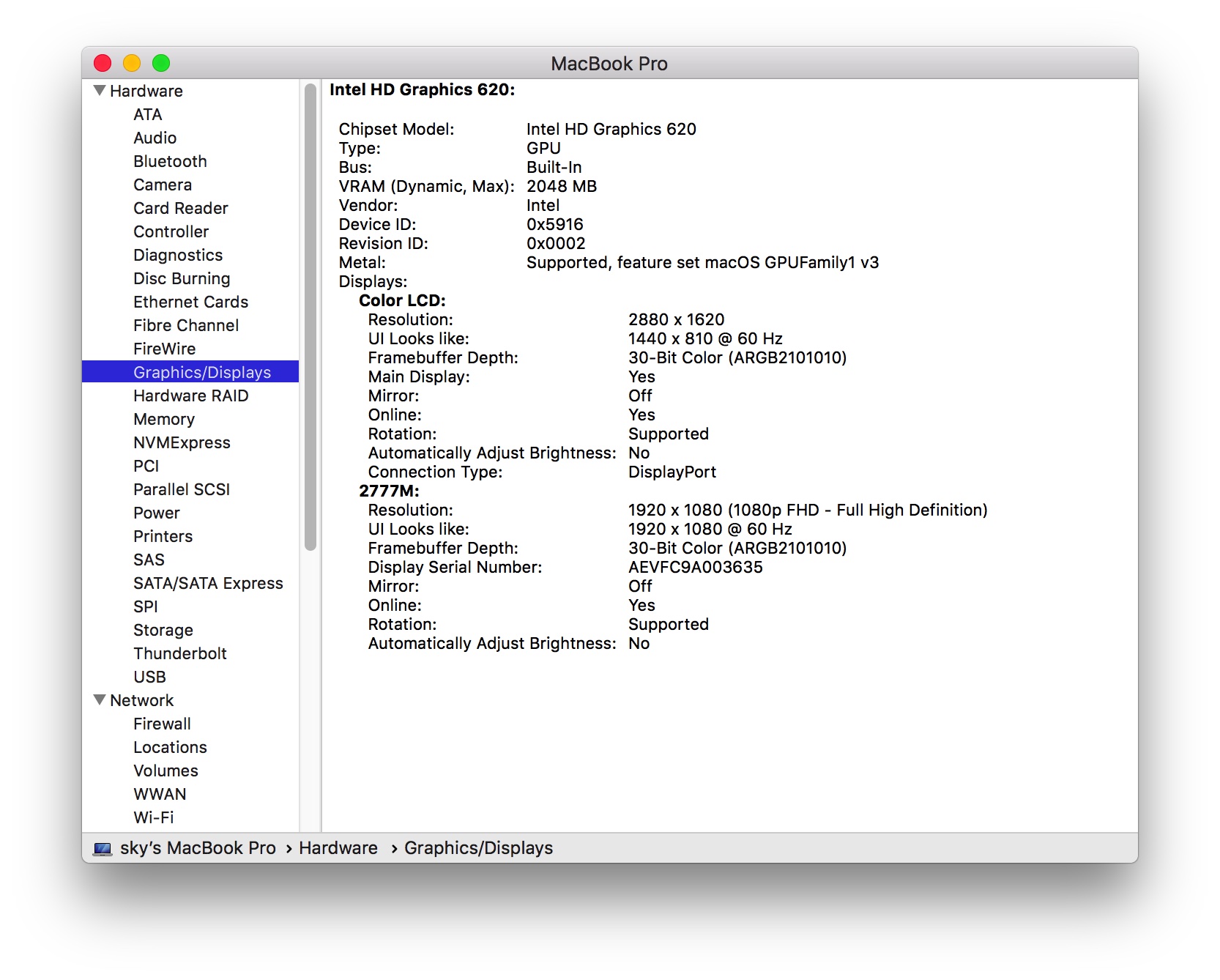Select SPI in the sidebar
The image size is (1220, 980).
tap(145, 606)
